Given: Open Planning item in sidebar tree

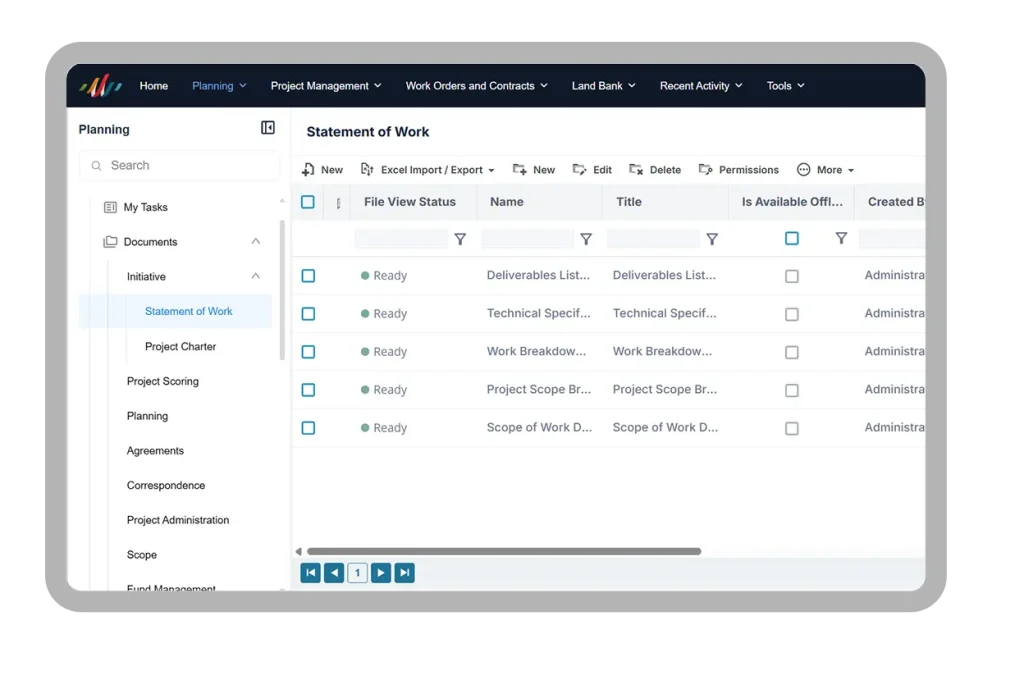Looking at the screenshot, I should click(x=147, y=416).
